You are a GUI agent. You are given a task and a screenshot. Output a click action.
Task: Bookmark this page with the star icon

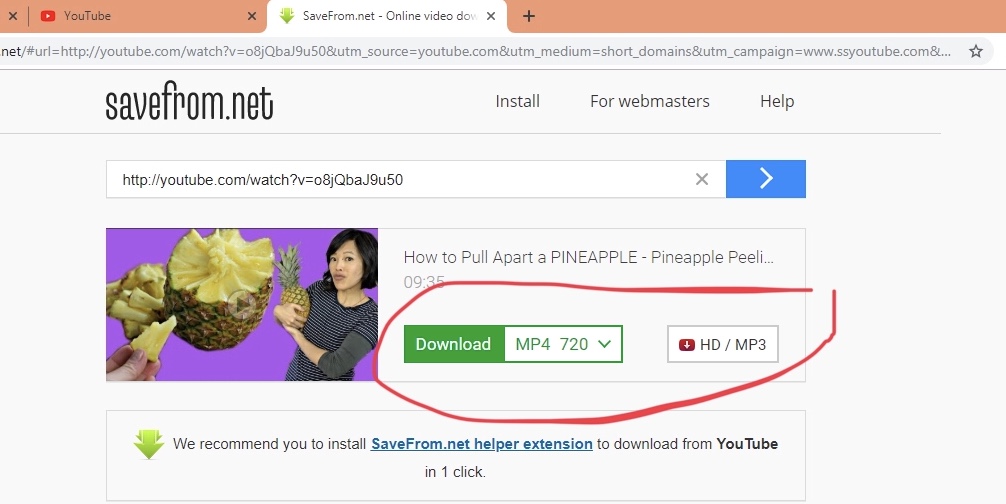[976, 51]
